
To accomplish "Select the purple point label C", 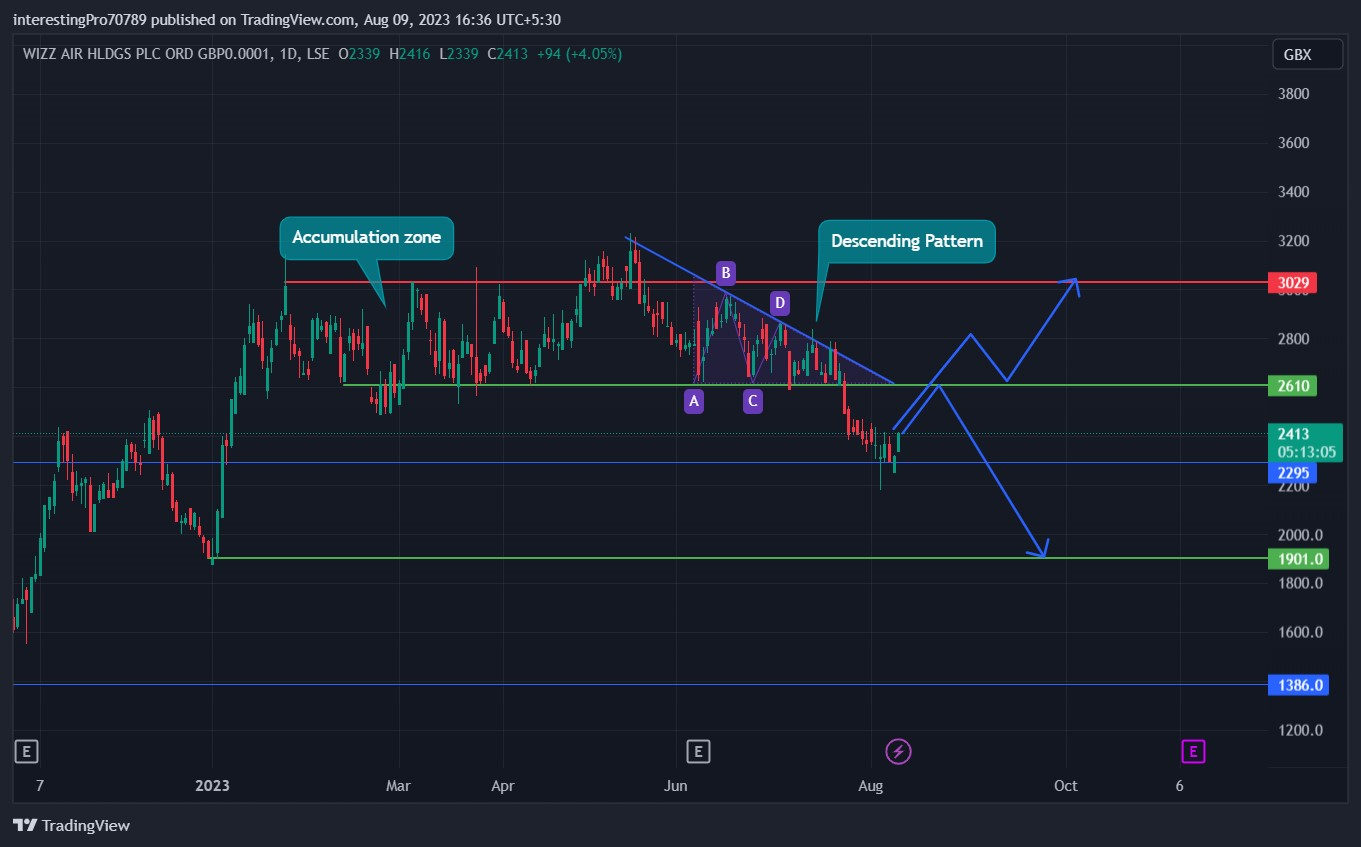I will coord(753,401).
